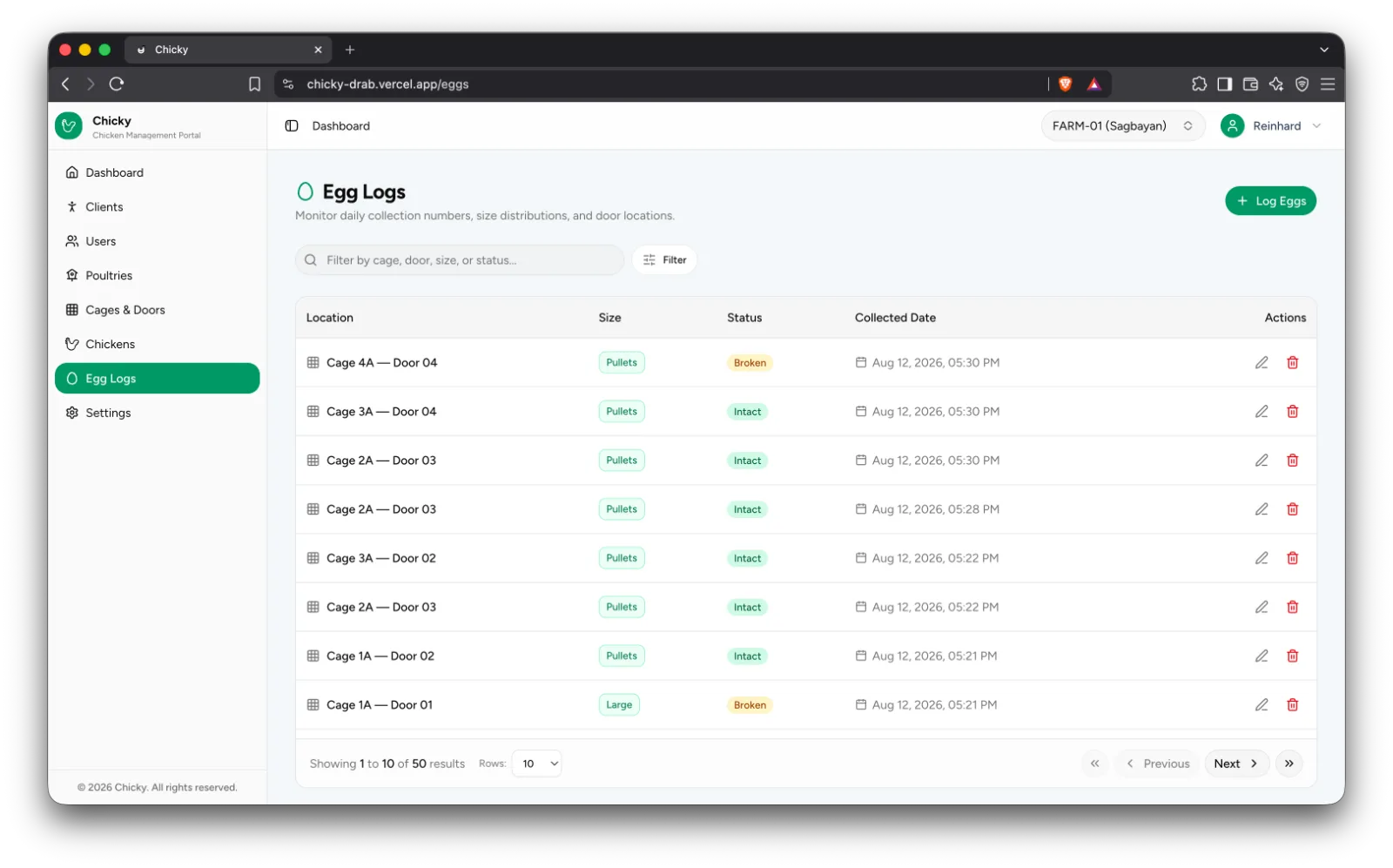Delete the Cage 1A — Door 02 log
The image size is (1393, 868).
(x=1293, y=656)
